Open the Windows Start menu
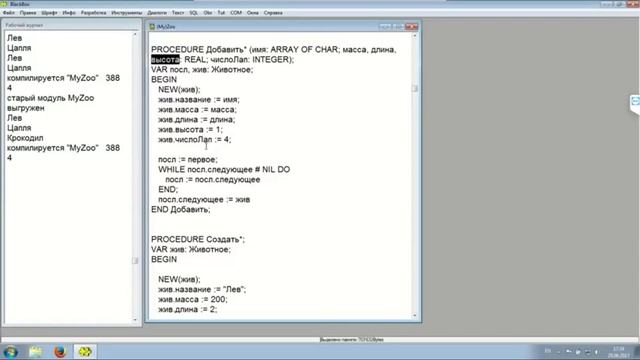The image size is (640, 360). (x=10, y=351)
